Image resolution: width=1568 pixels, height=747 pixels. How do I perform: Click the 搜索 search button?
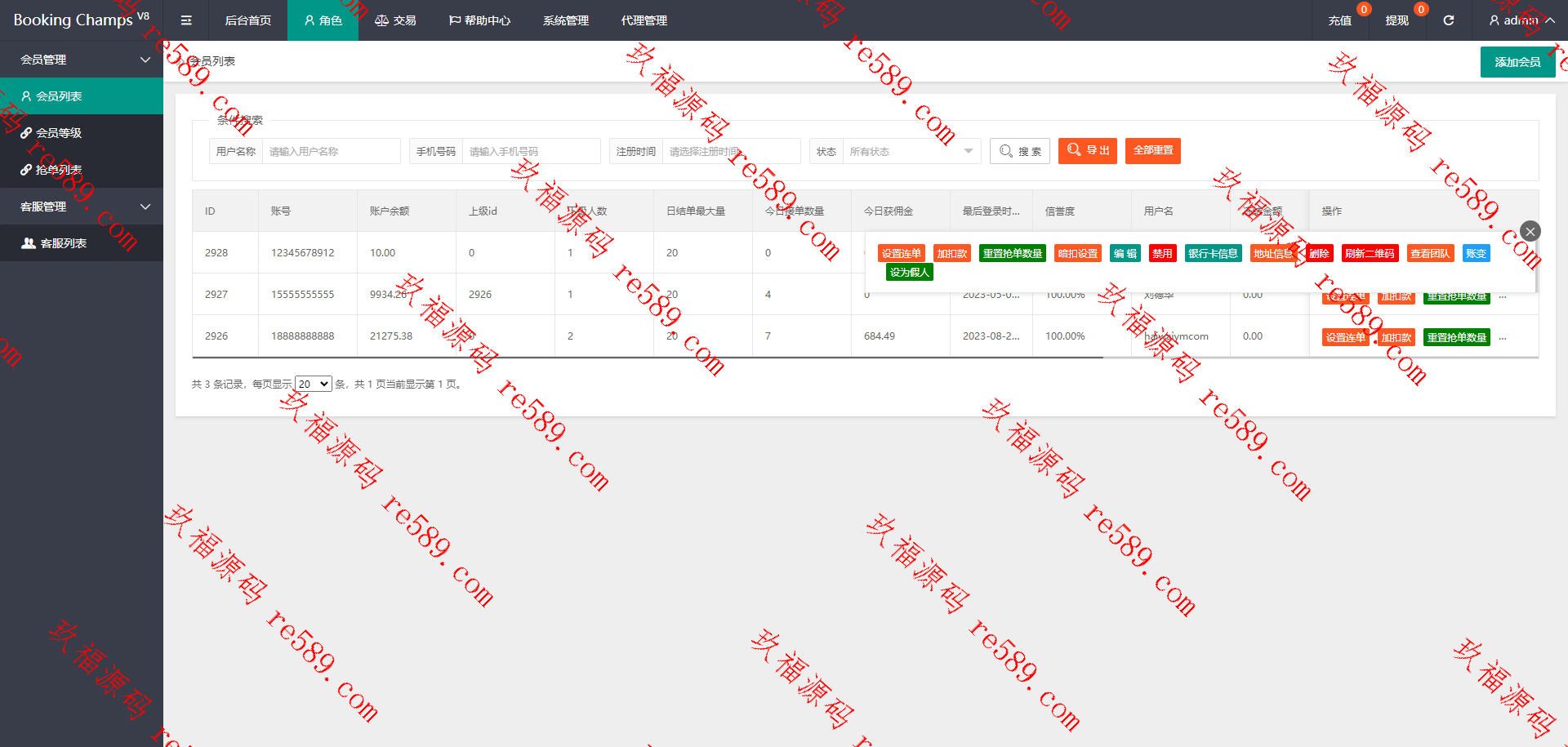(x=1020, y=151)
